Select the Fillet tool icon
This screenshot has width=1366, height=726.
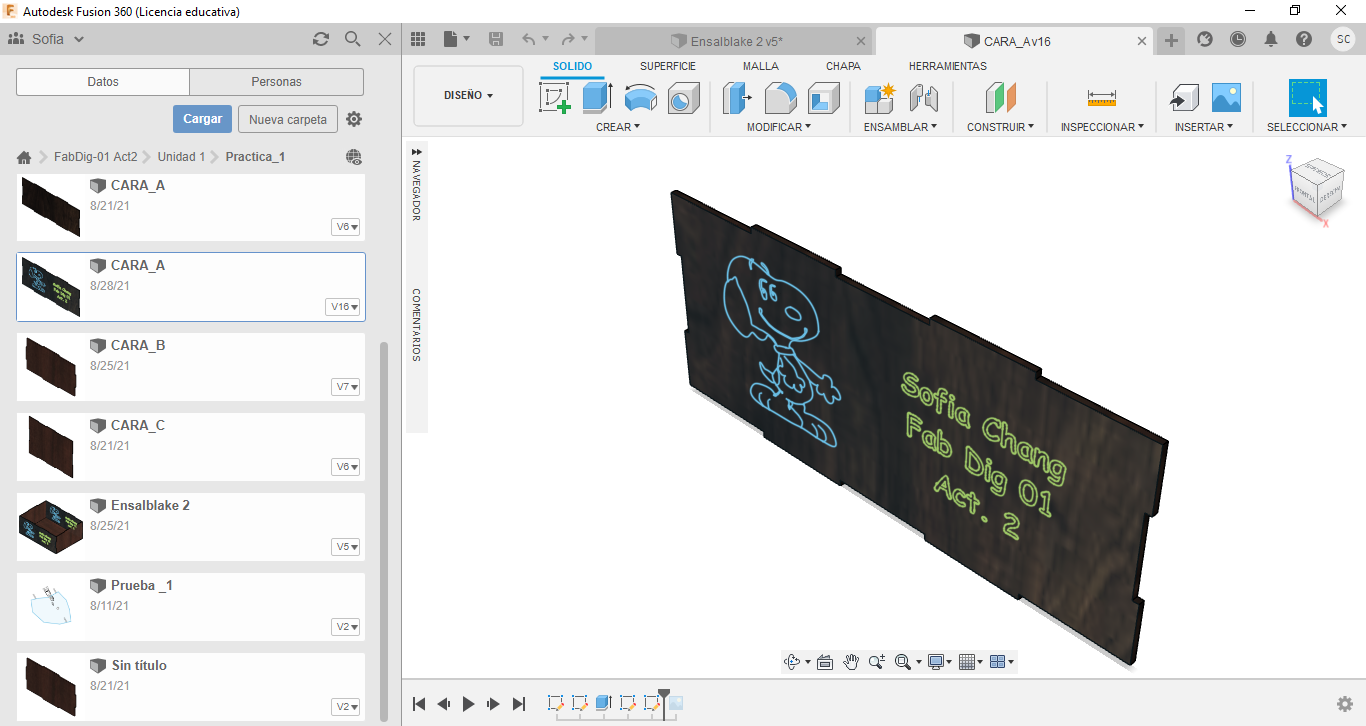780,98
